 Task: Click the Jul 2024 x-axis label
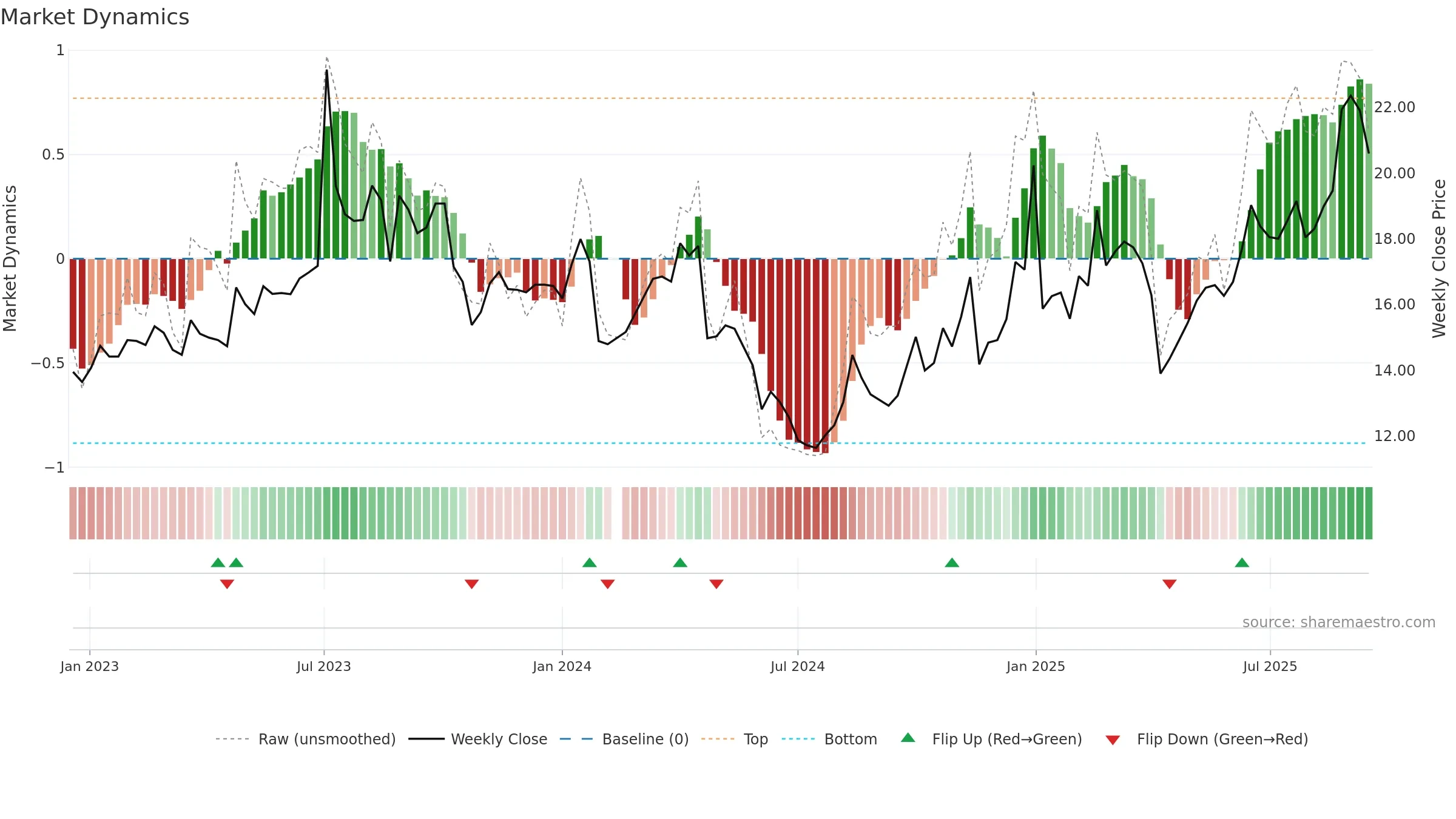(x=798, y=666)
